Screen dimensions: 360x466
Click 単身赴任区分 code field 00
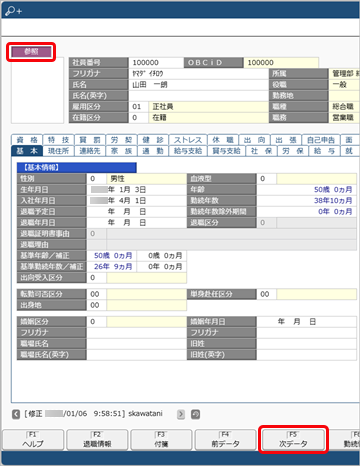point(266,294)
